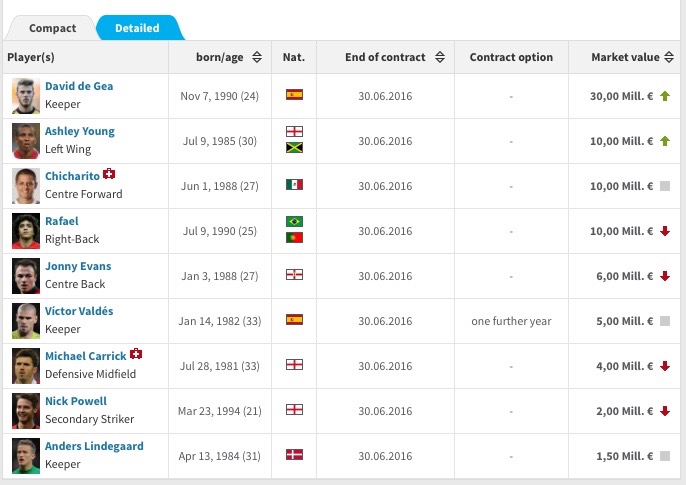The width and height of the screenshot is (686, 485).
Task: Click the Mexico flag in Chicharito's row
Action: pos(294,186)
